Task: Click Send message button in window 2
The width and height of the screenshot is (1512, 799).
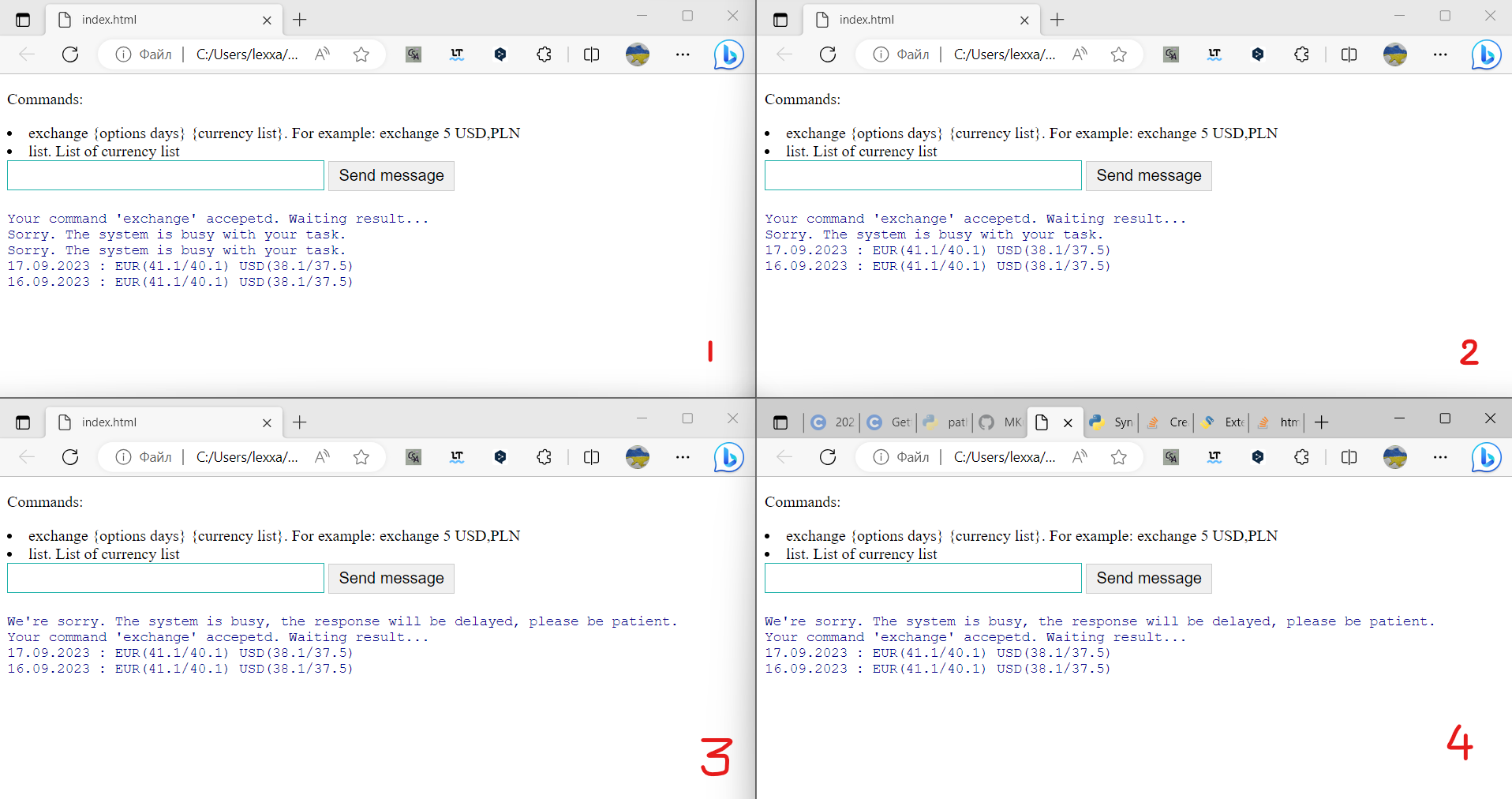Action: pos(1149,175)
